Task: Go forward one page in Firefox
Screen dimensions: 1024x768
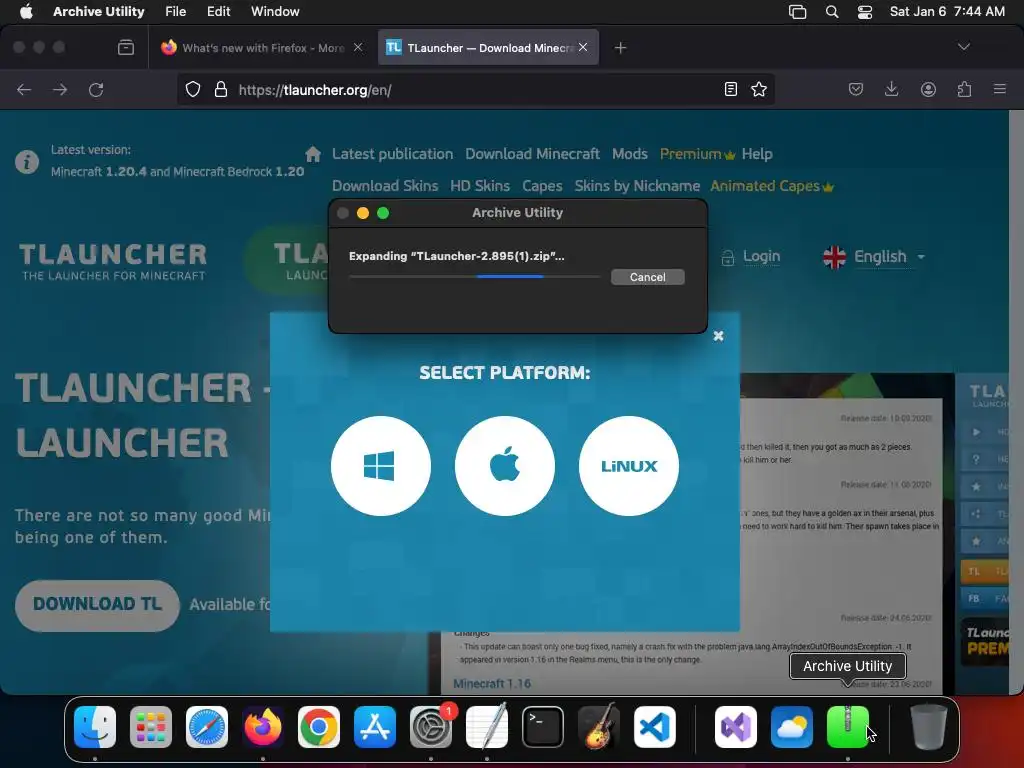Action: [x=60, y=89]
